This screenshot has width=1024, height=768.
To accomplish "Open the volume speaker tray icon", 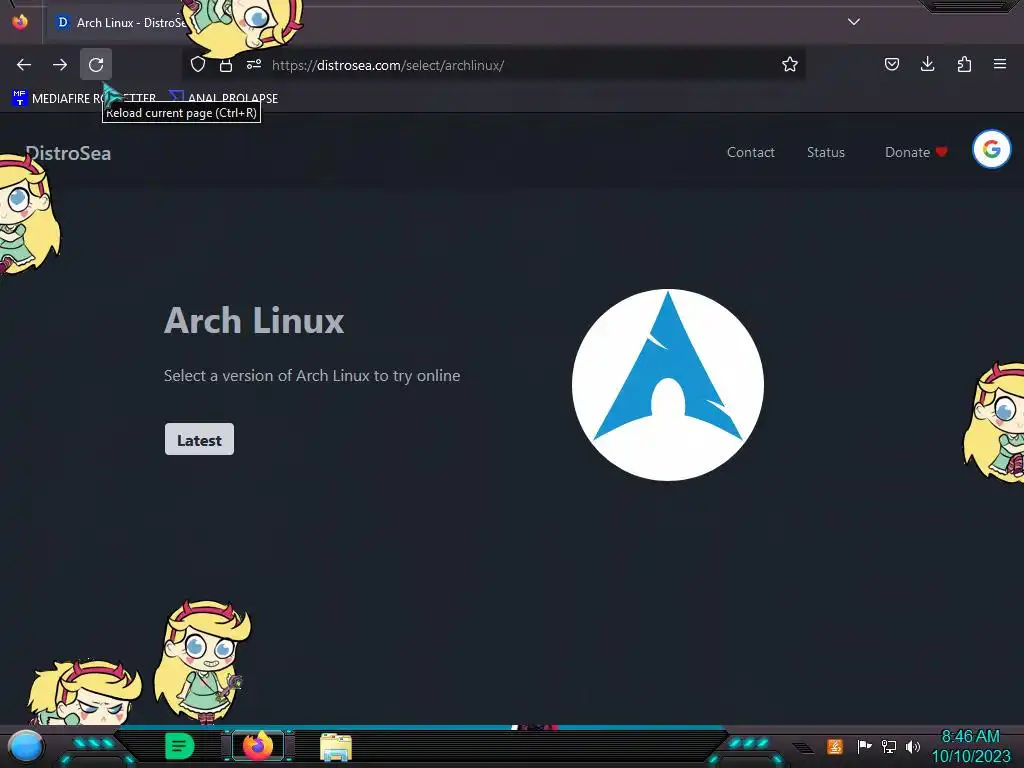I will click(912, 746).
